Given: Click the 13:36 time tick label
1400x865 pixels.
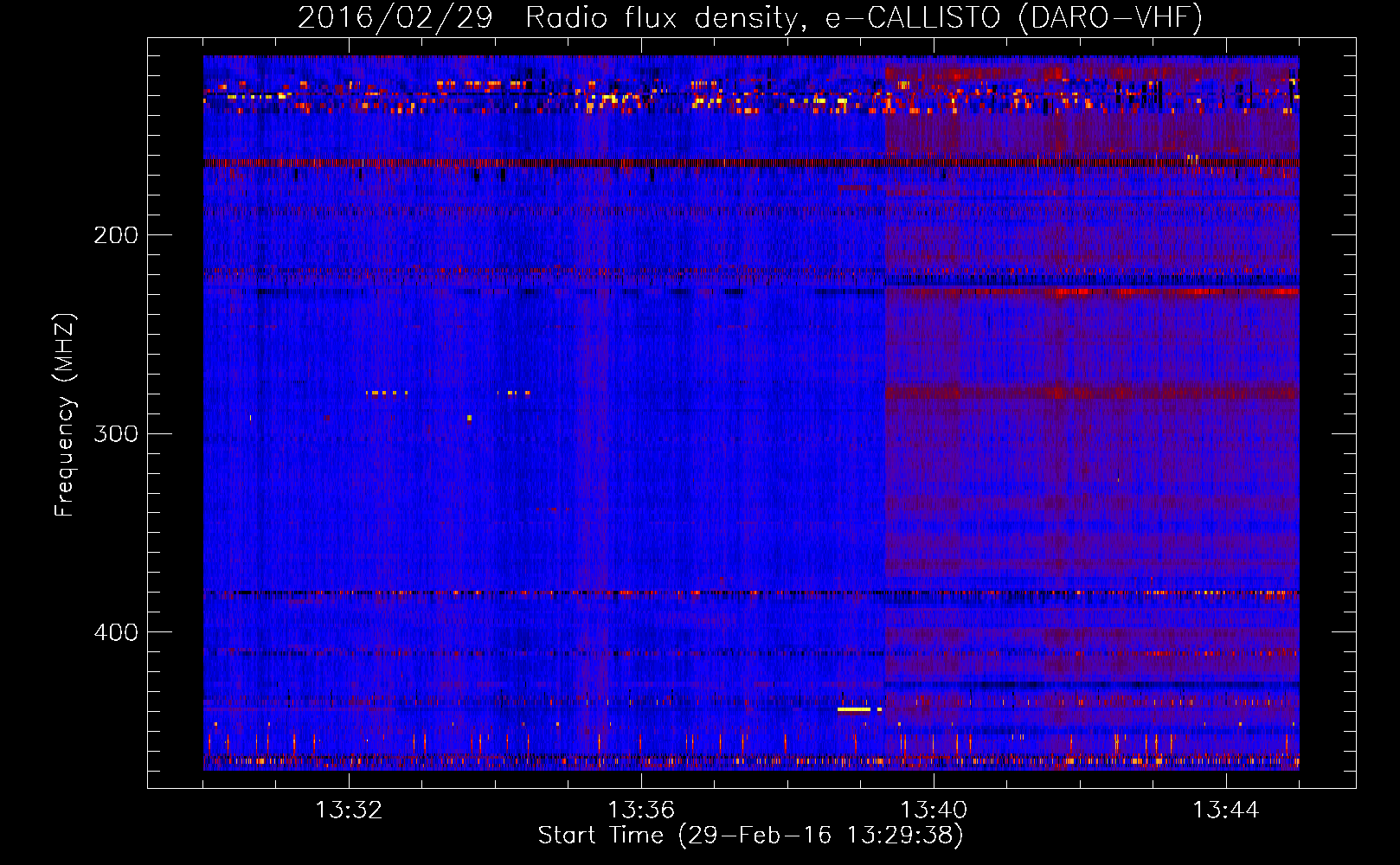Looking at the screenshot, I should pos(641,811).
